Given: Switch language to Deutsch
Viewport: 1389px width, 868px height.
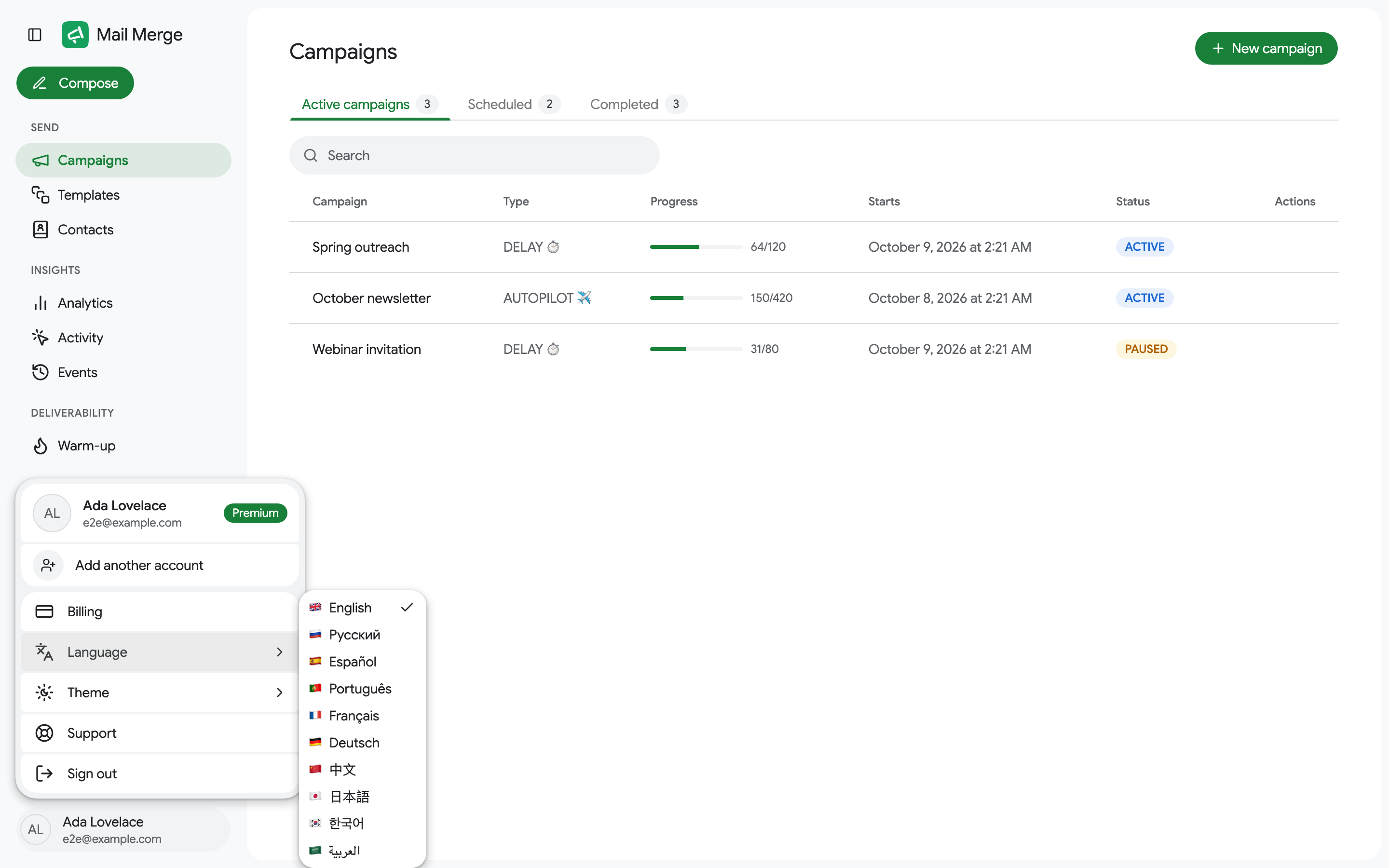Looking at the screenshot, I should 363,742.
